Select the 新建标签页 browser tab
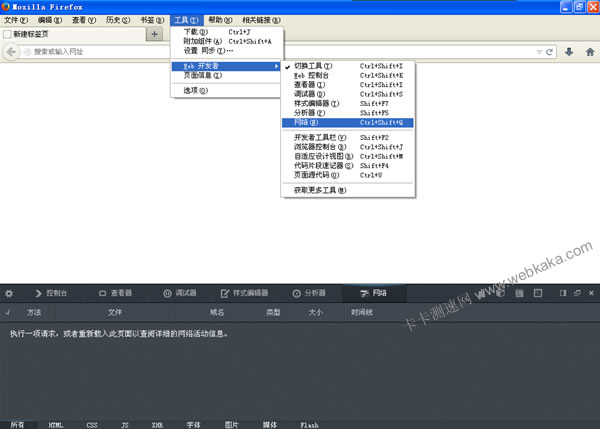Image resolution: width=600 pixels, height=429 pixels. pyautogui.click(x=73, y=34)
